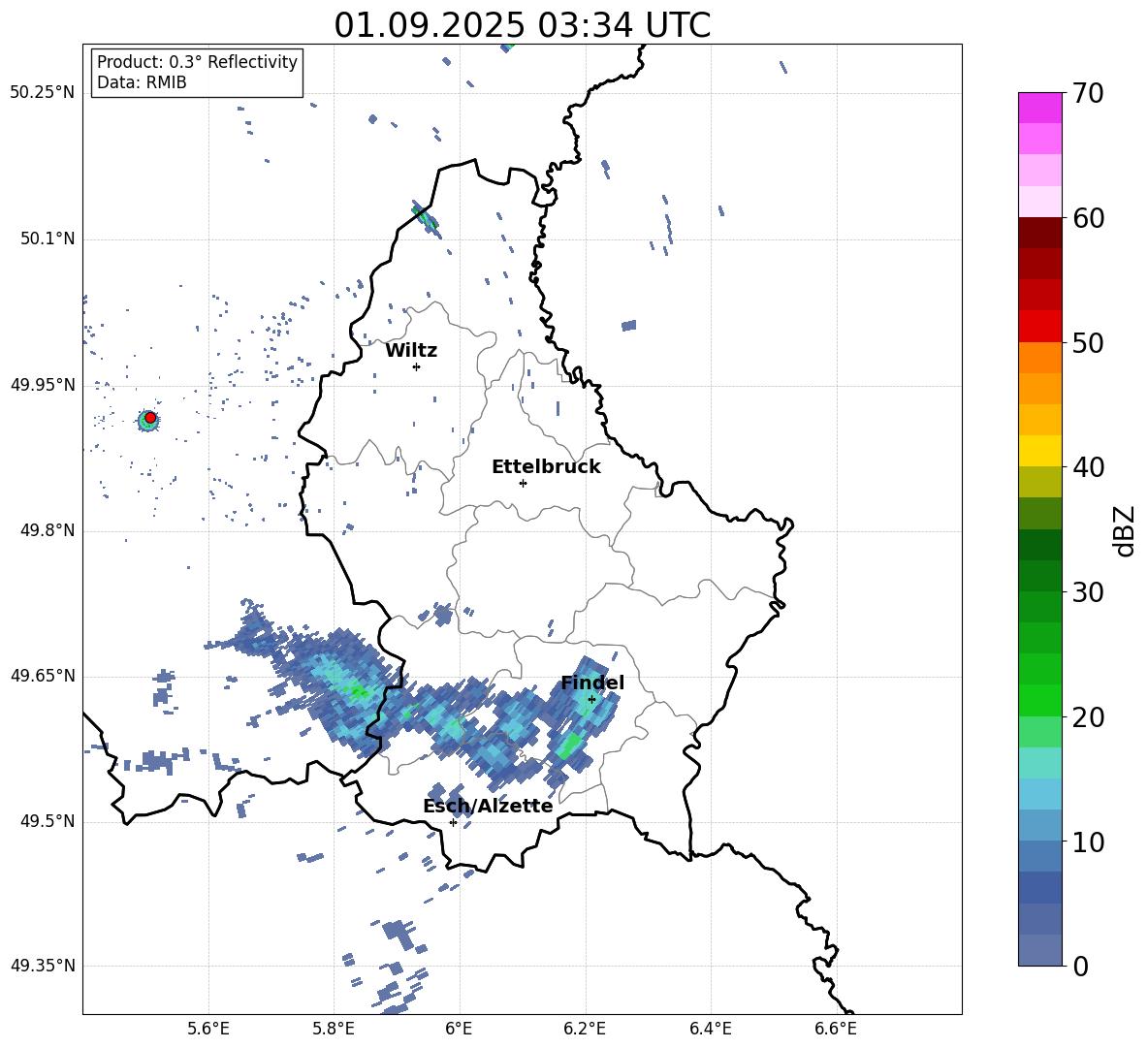Click the 6°E longitude label

tap(459, 1029)
